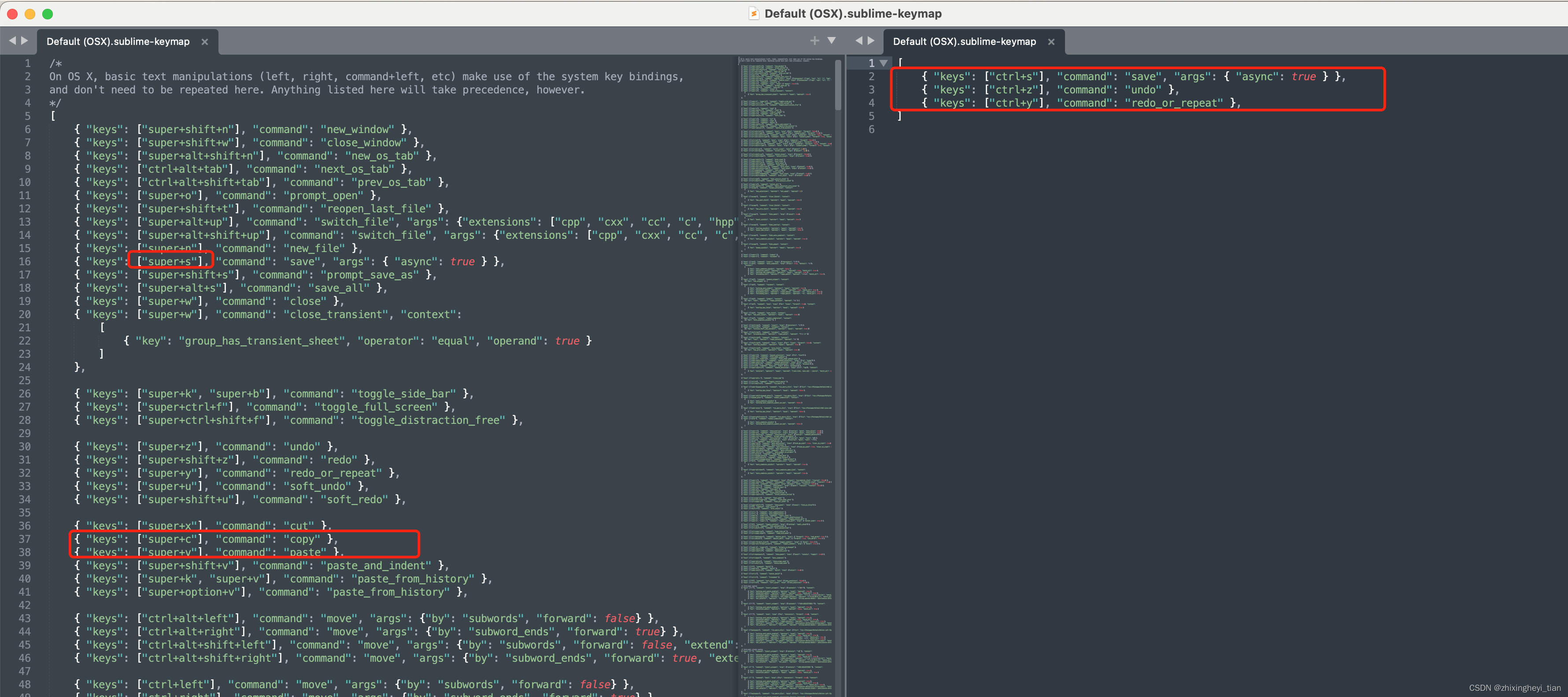
Task: Click "prompt_save_as" command text
Action: click(370, 275)
